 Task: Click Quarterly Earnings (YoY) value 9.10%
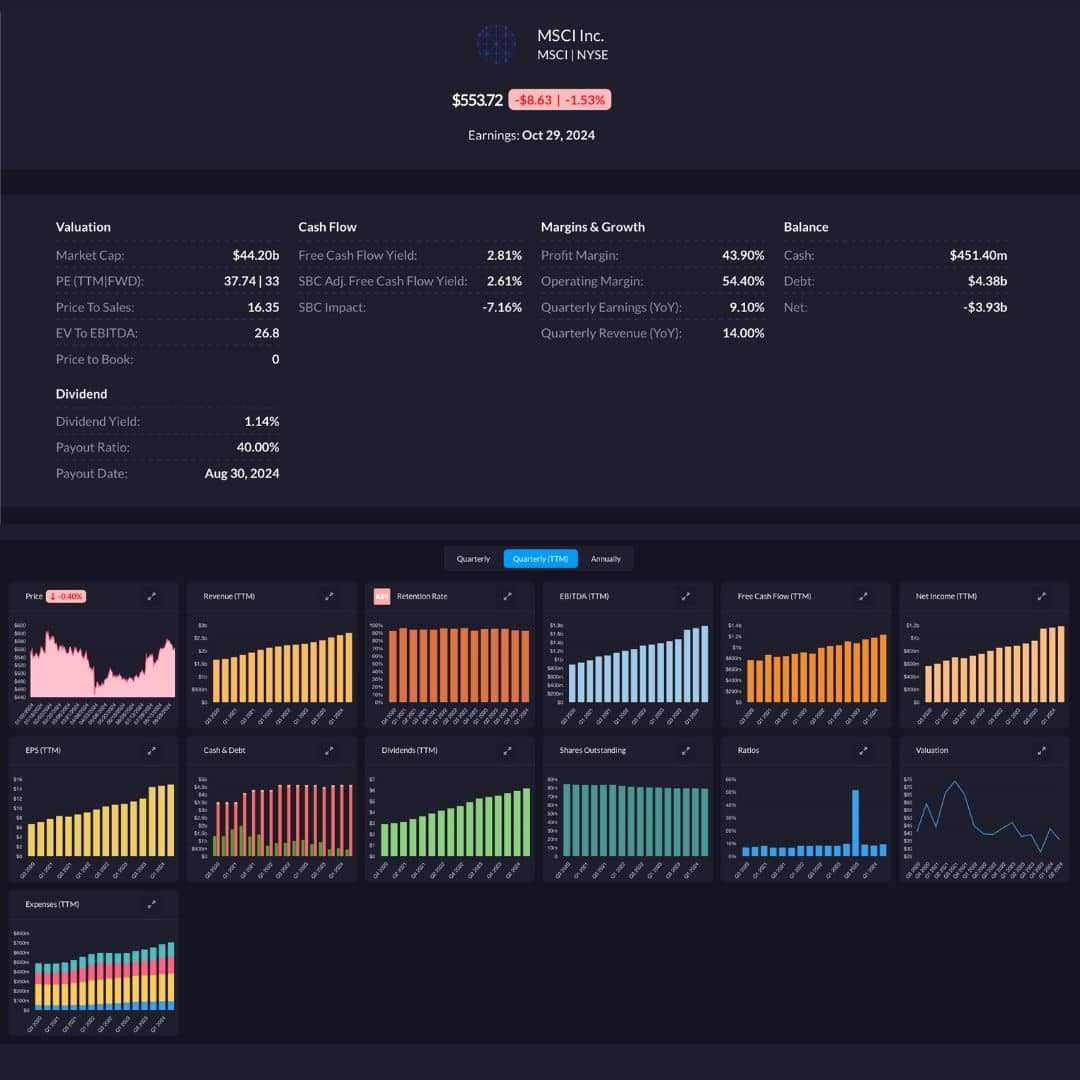point(747,307)
